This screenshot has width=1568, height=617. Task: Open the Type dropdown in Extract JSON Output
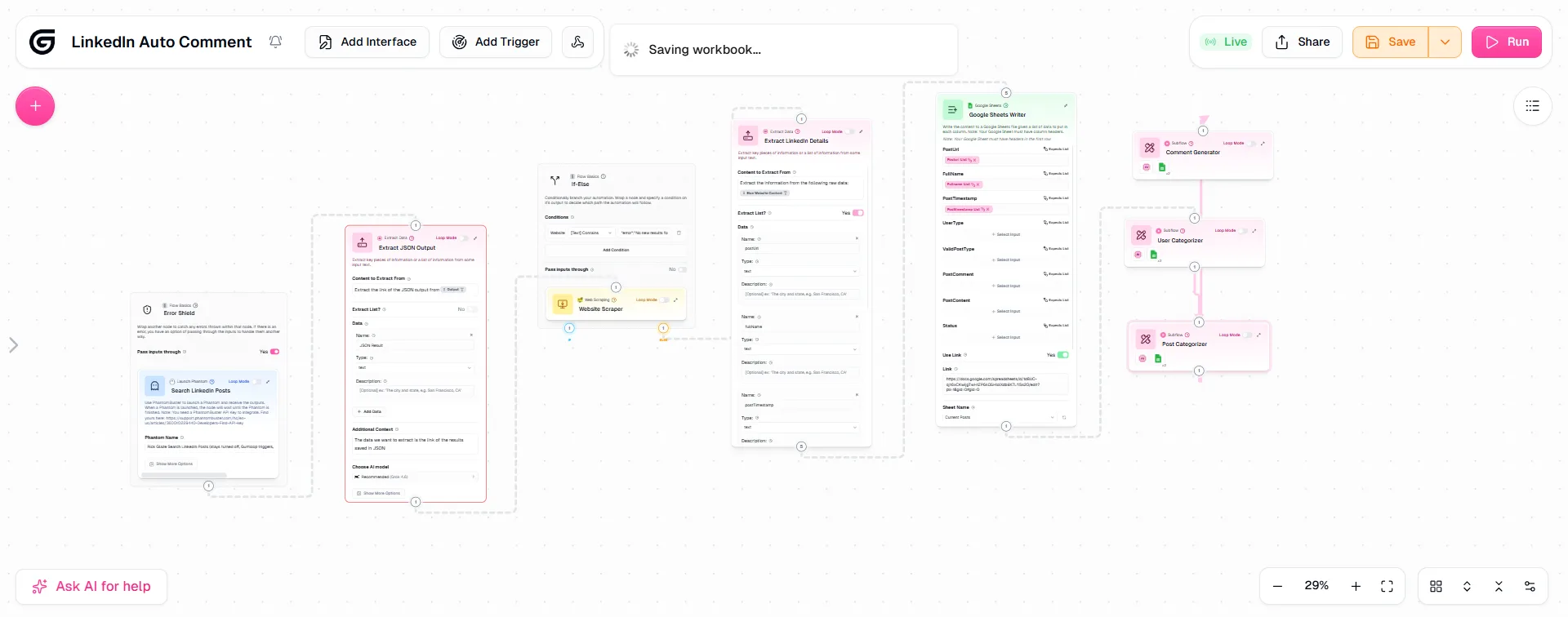(x=414, y=368)
